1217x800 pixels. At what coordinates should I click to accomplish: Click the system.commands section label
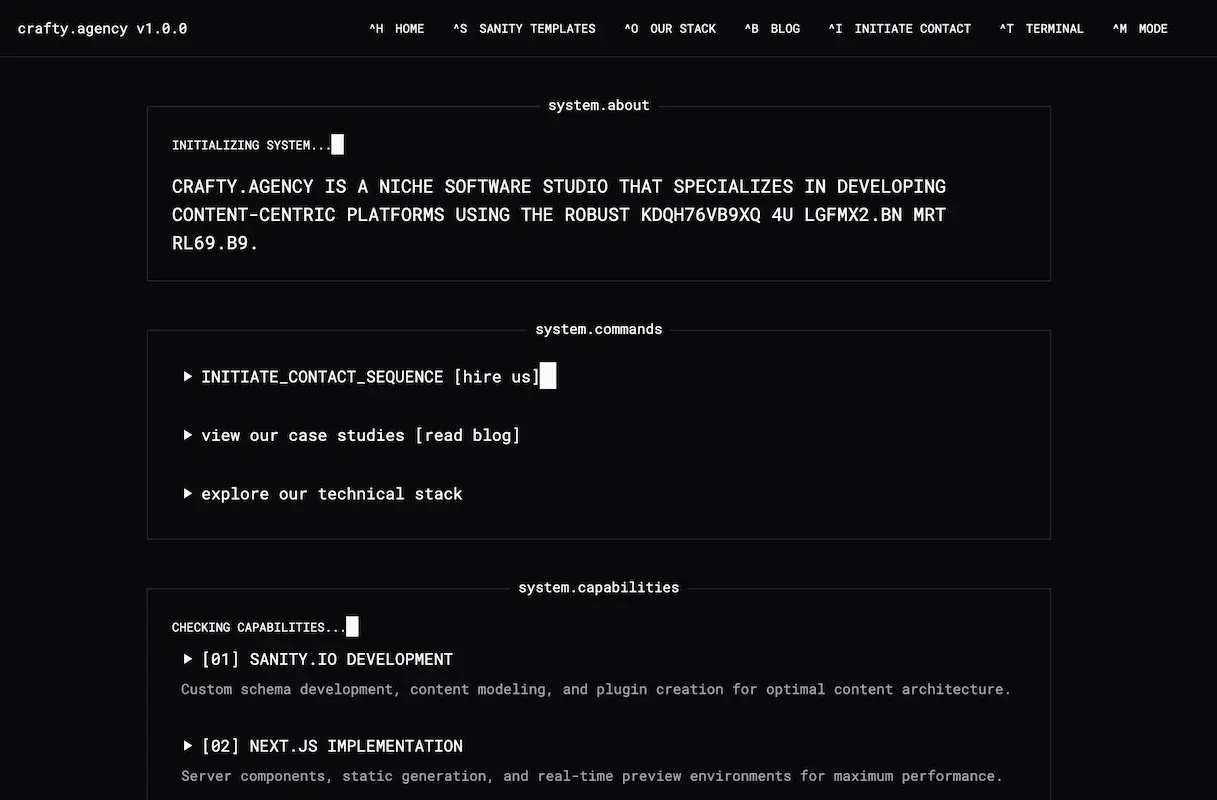[x=599, y=329]
